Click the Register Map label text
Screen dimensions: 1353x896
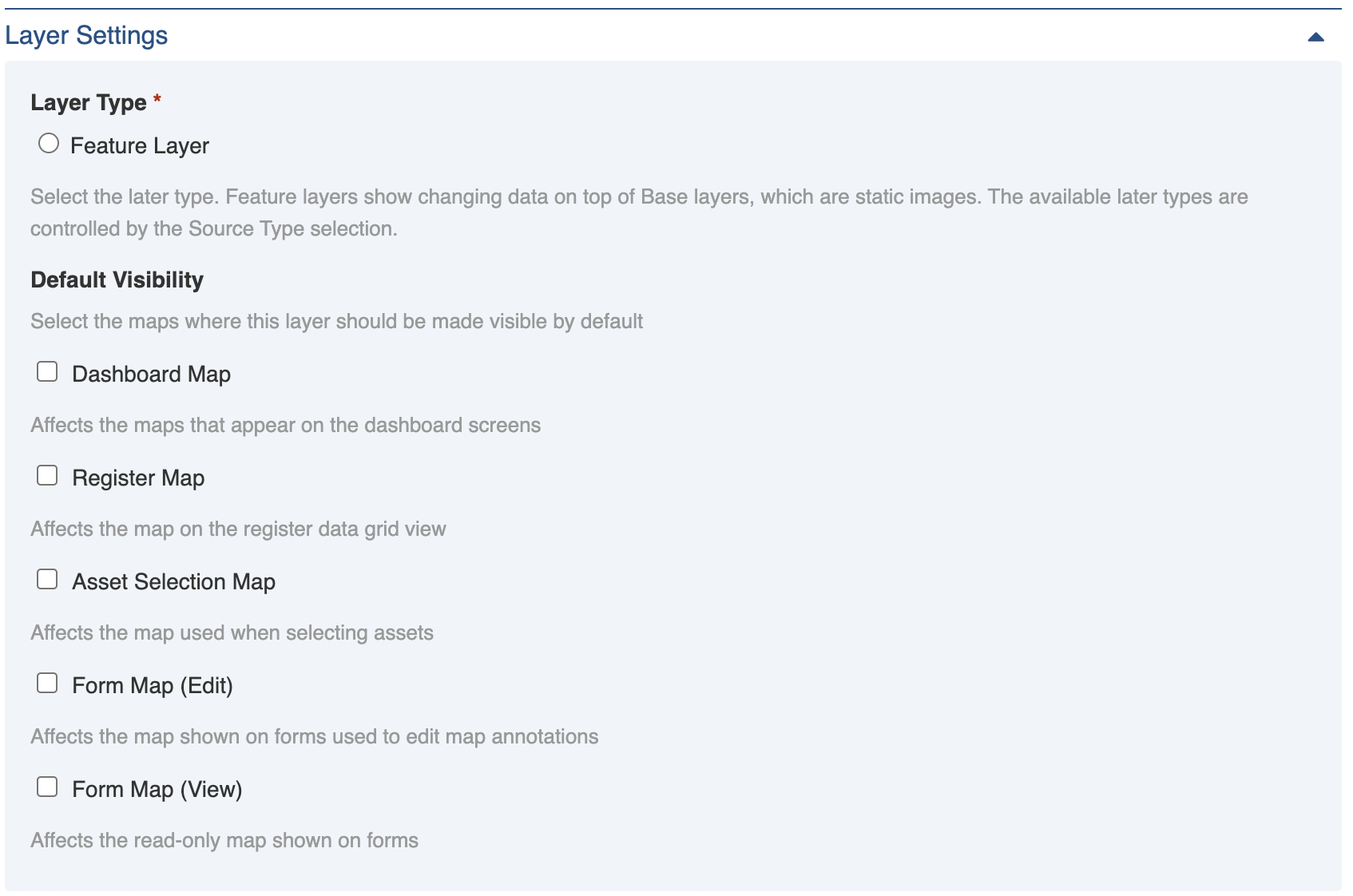pos(137,477)
